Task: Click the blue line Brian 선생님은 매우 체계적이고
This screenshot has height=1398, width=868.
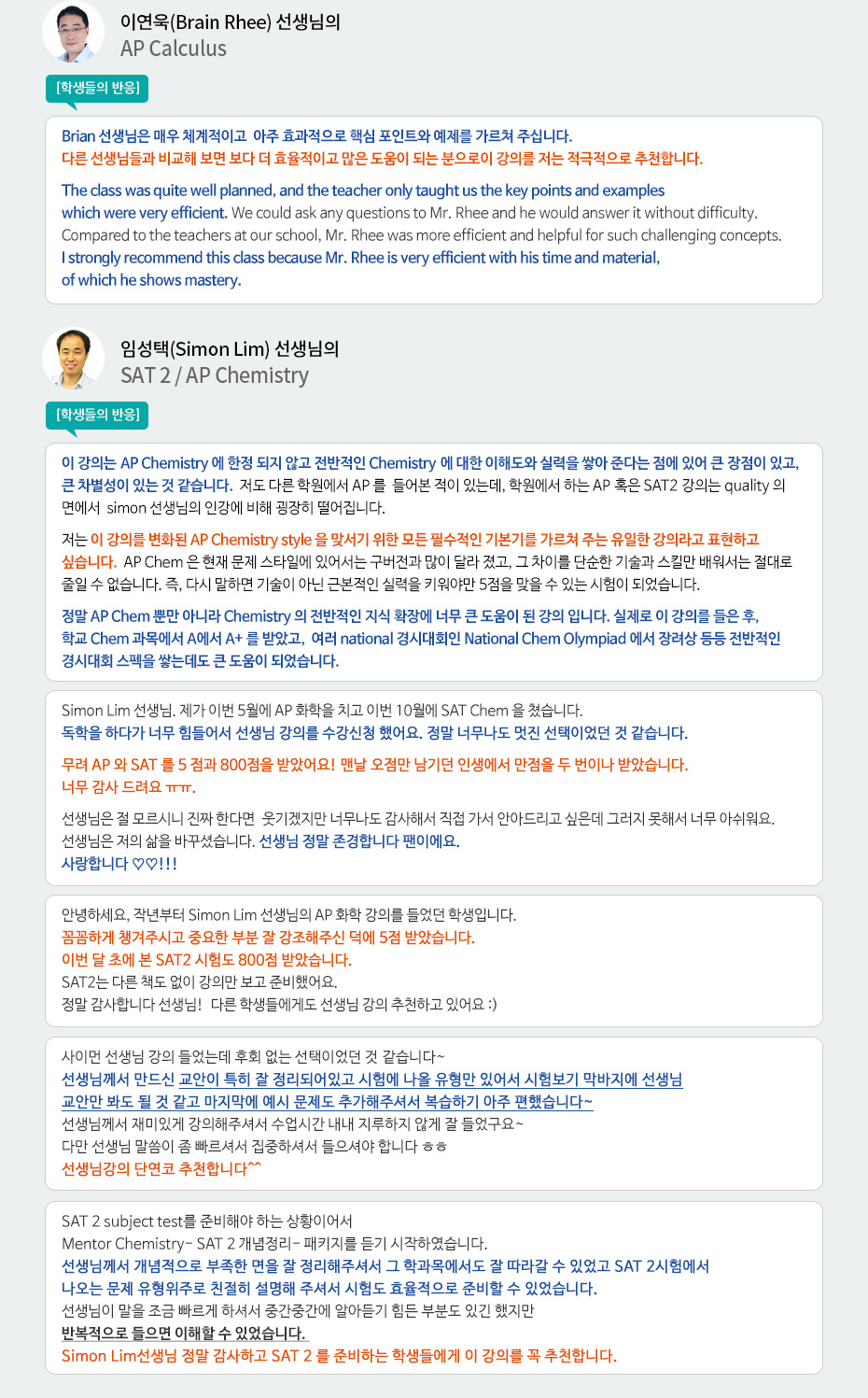Action: click(x=317, y=136)
